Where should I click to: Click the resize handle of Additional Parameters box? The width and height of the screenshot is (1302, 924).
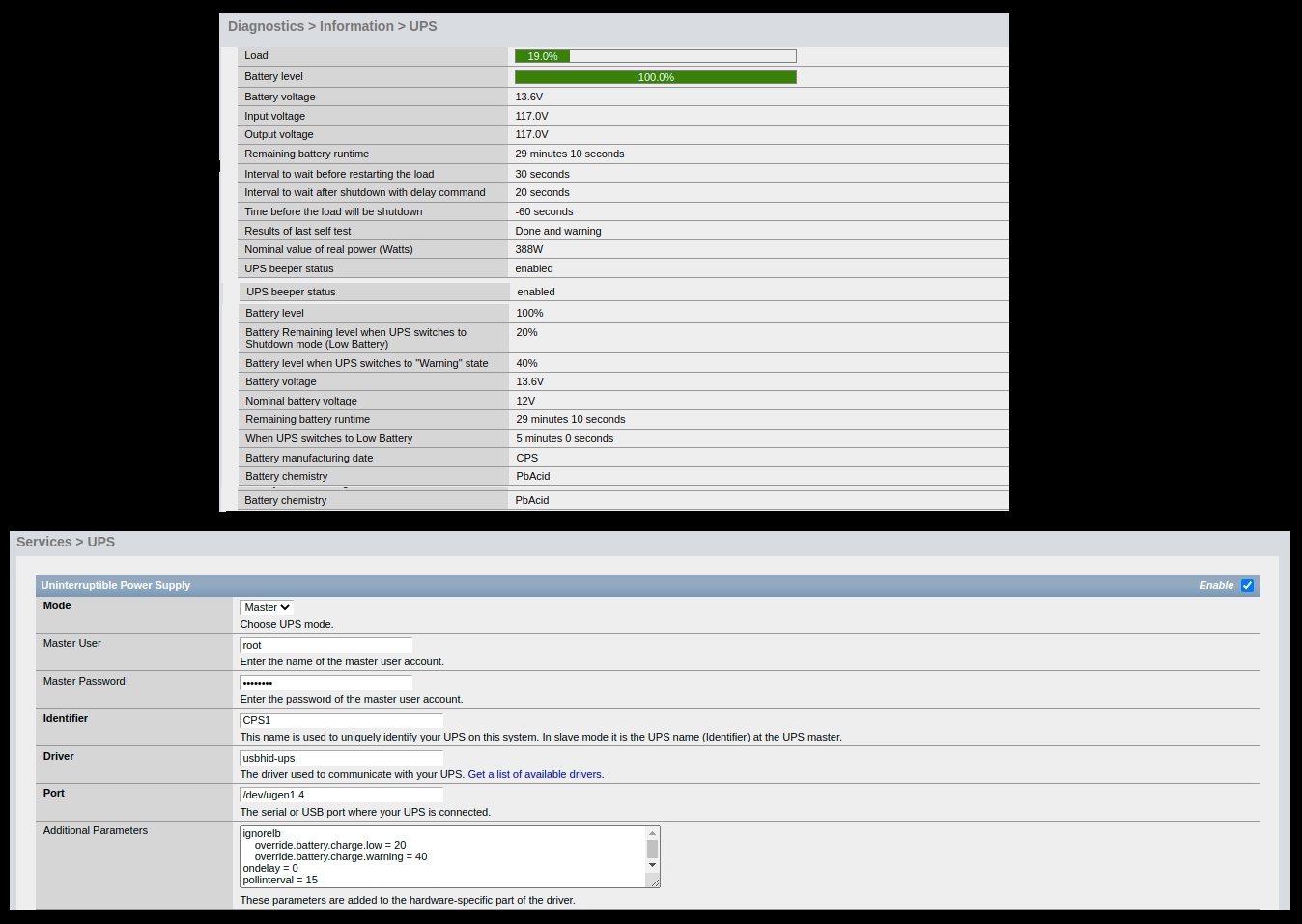pyautogui.click(x=655, y=882)
